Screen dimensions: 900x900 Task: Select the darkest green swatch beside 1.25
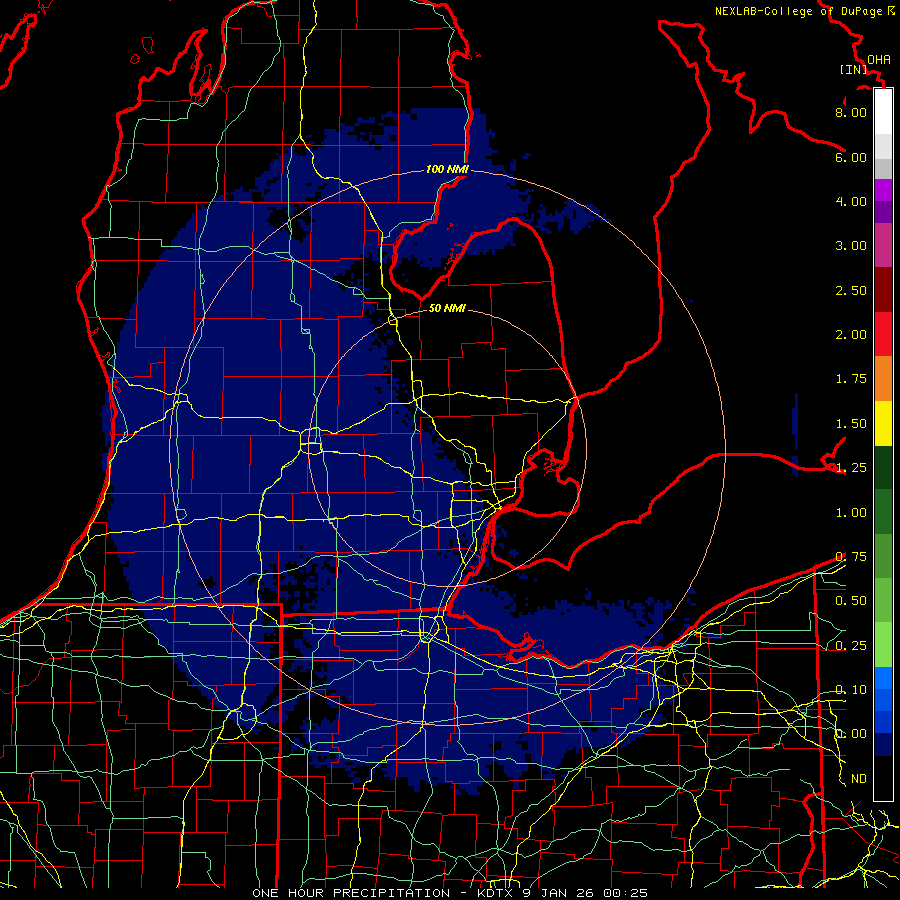tap(883, 467)
